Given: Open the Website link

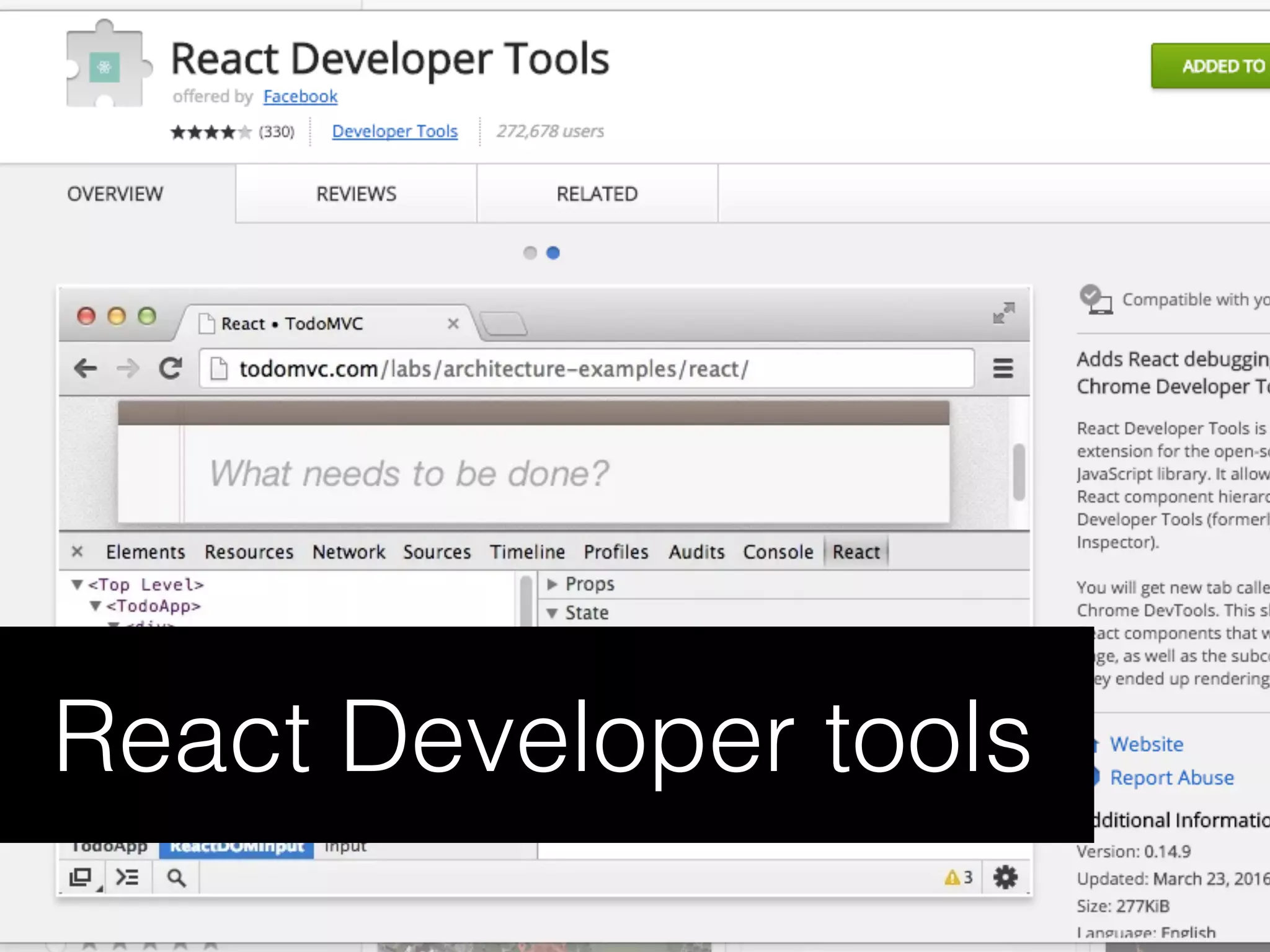Looking at the screenshot, I should [1146, 744].
